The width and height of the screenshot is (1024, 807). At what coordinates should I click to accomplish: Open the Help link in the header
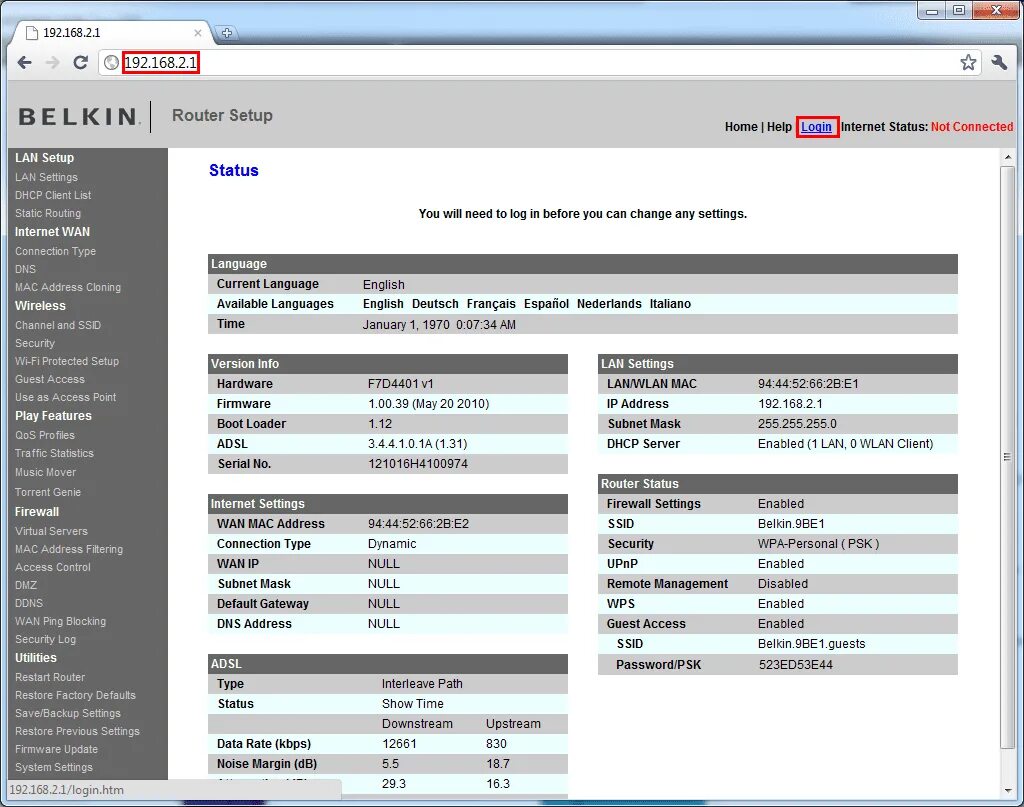click(779, 127)
